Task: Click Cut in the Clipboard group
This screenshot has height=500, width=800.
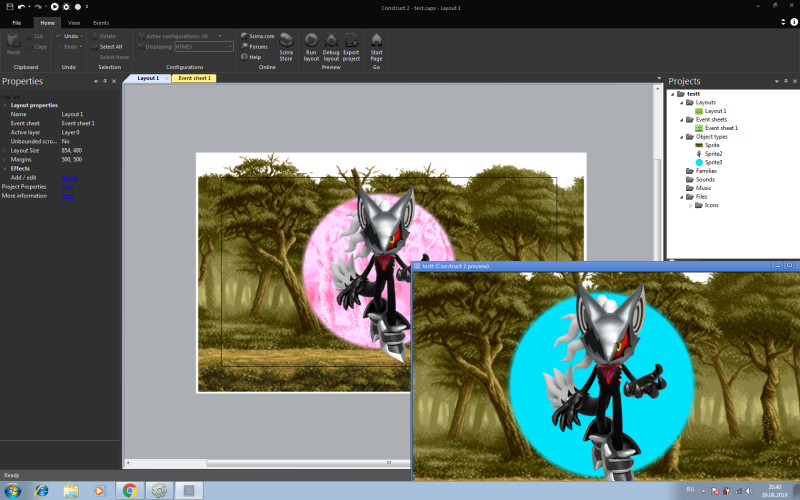Action: click(35, 36)
